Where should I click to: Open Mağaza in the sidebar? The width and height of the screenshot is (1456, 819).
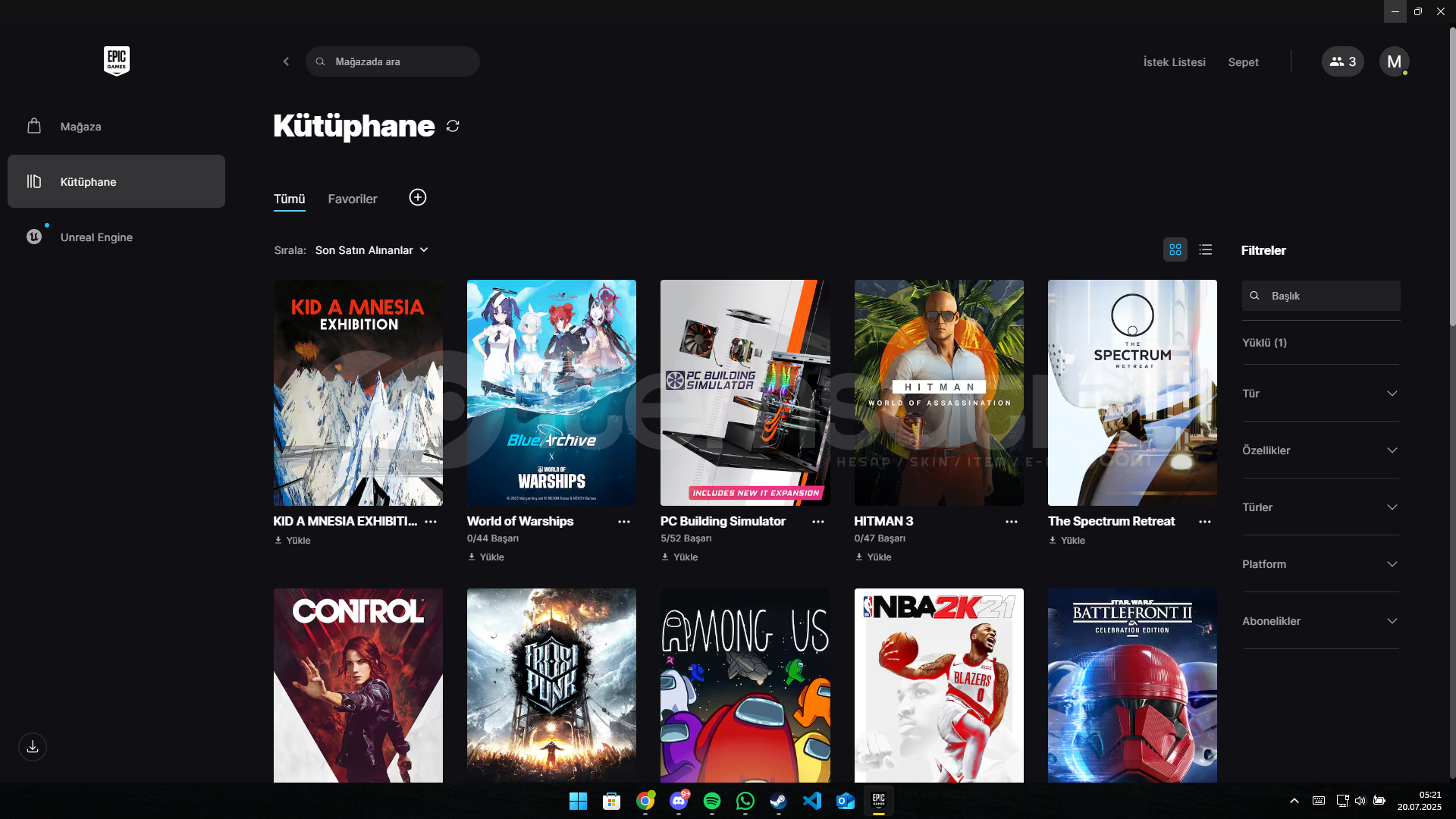pyautogui.click(x=116, y=127)
